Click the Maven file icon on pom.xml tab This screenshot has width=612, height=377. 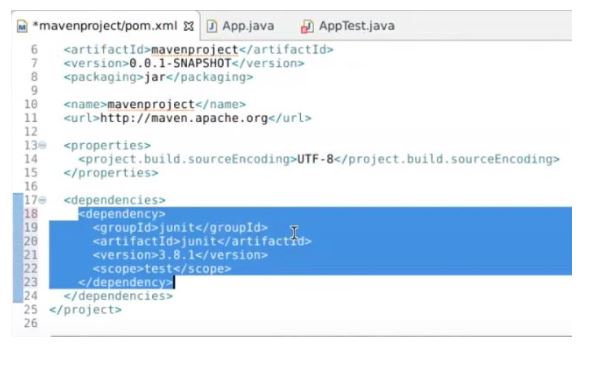pyautogui.click(x=22, y=27)
